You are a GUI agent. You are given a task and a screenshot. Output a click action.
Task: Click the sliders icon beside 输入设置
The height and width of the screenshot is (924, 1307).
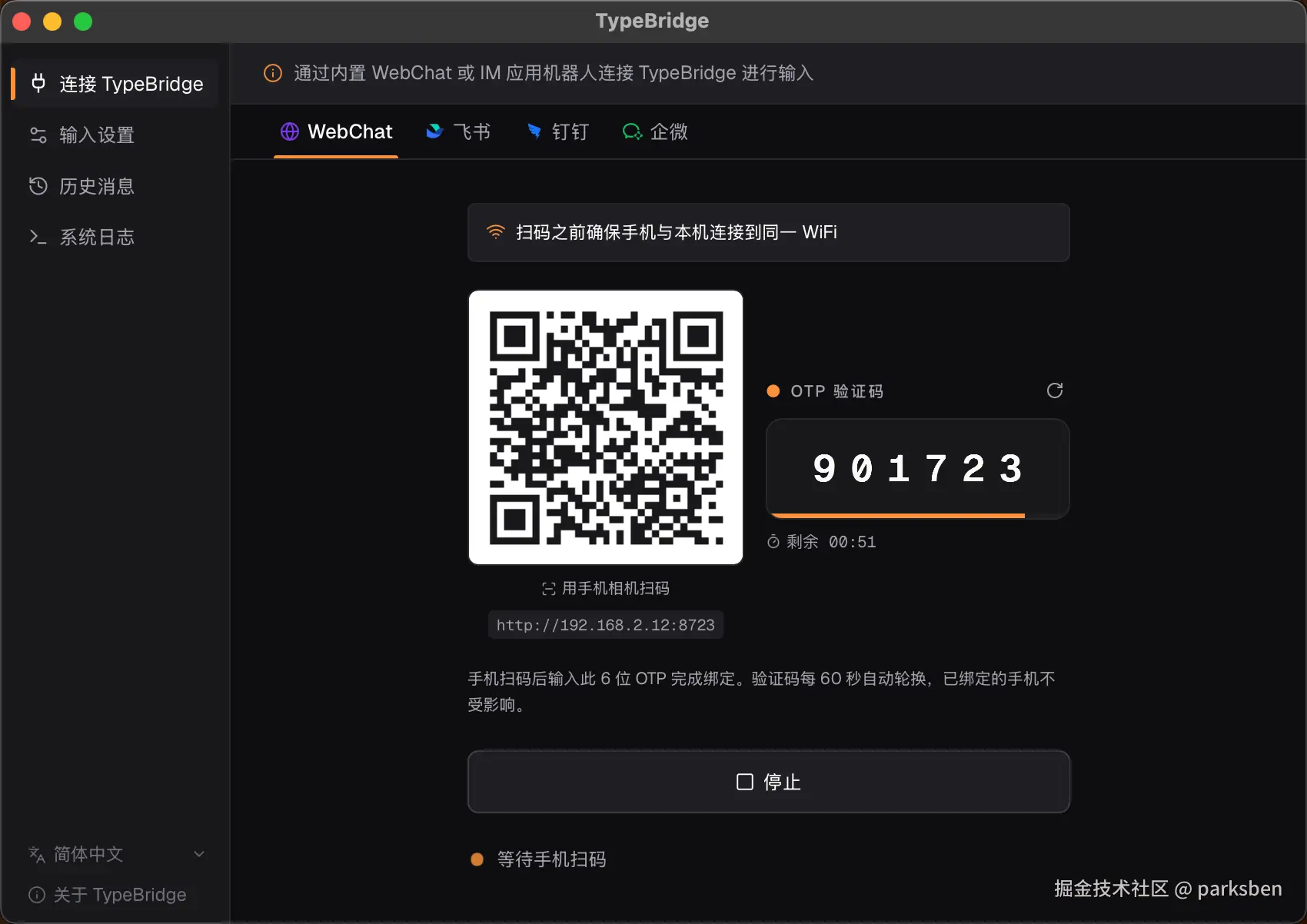(38, 135)
